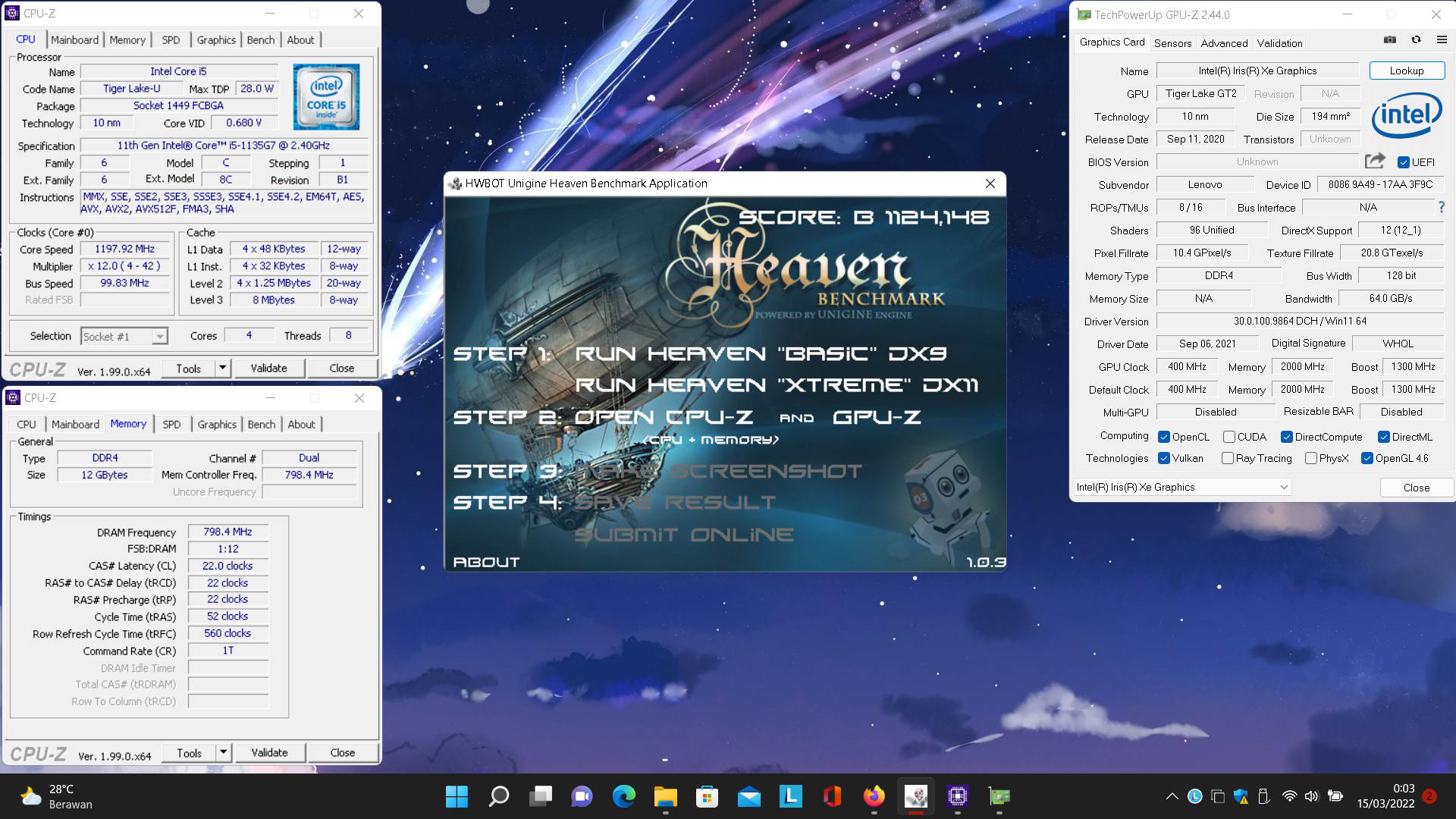Open Microsoft Store from taskbar
The image size is (1456, 819).
[x=707, y=796]
